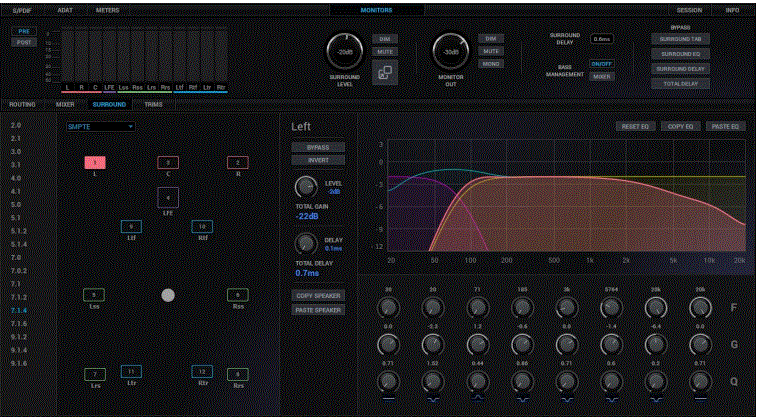The width and height of the screenshot is (760, 418).
Task: Click RESET EQ
Action: point(635,127)
